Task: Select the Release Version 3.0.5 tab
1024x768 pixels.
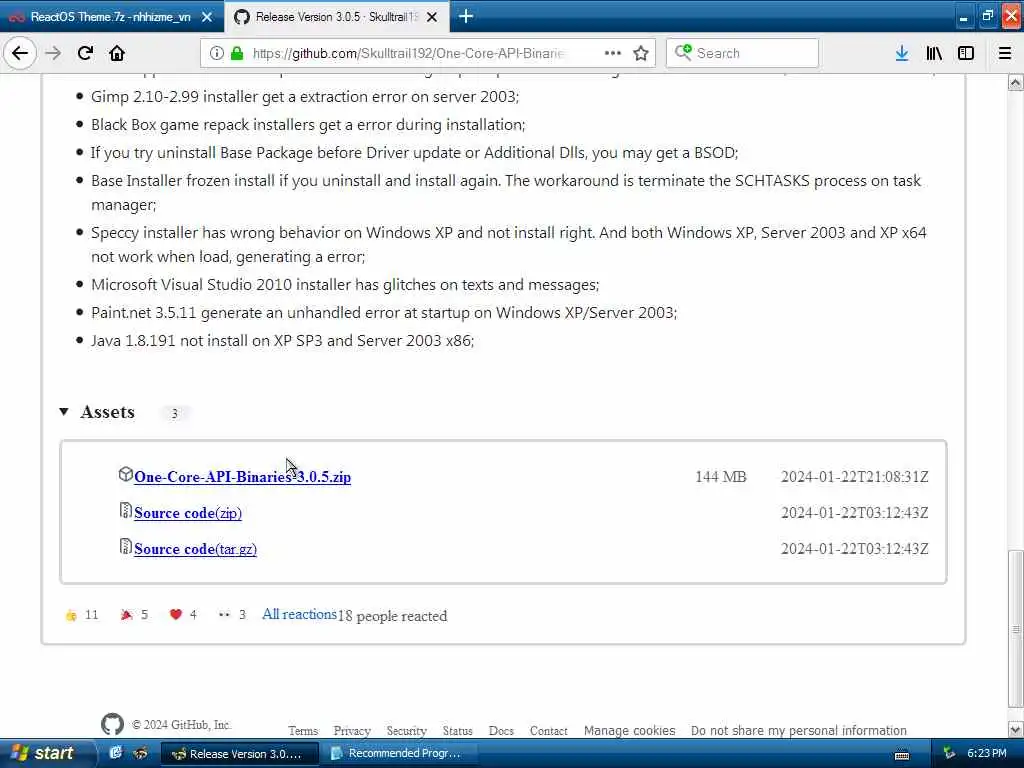Action: click(336, 17)
